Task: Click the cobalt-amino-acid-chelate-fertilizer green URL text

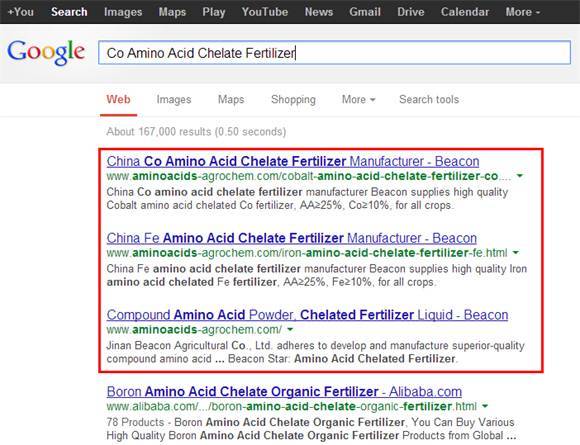Action: pyautogui.click(x=309, y=176)
